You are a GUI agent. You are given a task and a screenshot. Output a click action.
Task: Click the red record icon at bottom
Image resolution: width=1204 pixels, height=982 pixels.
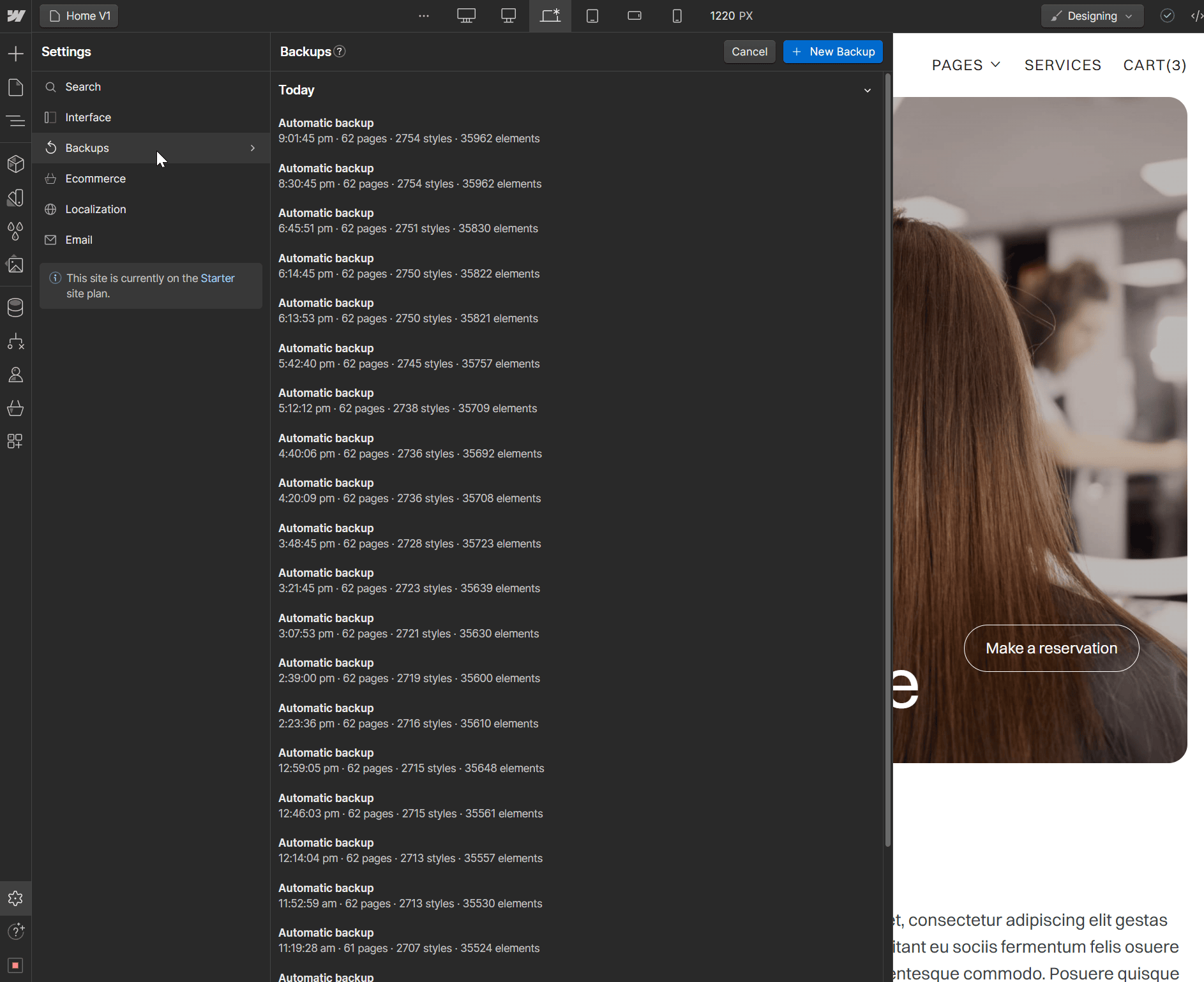(x=16, y=965)
